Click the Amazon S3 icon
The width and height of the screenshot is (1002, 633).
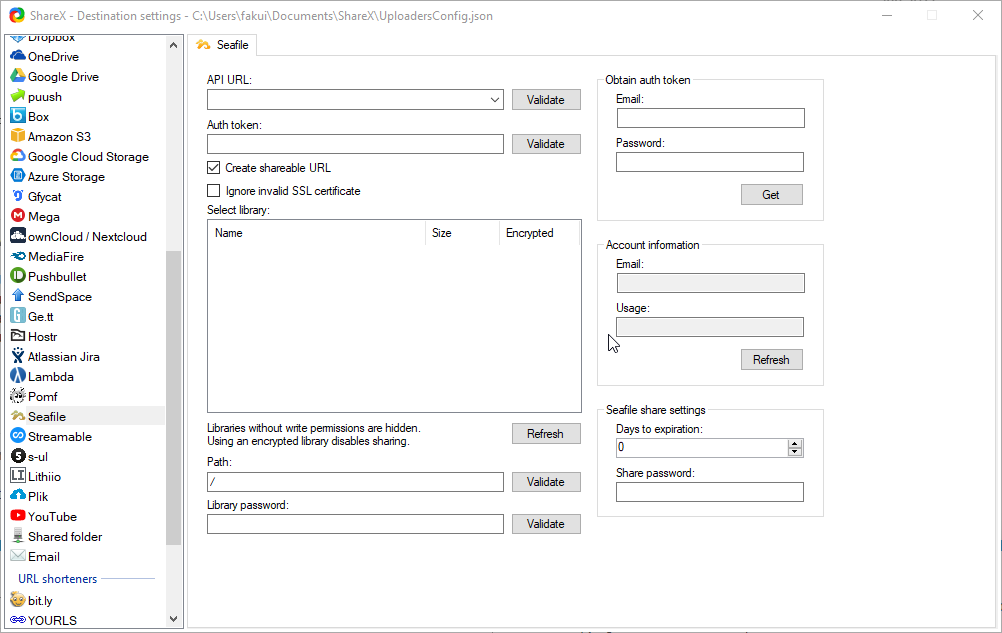[18, 137]
